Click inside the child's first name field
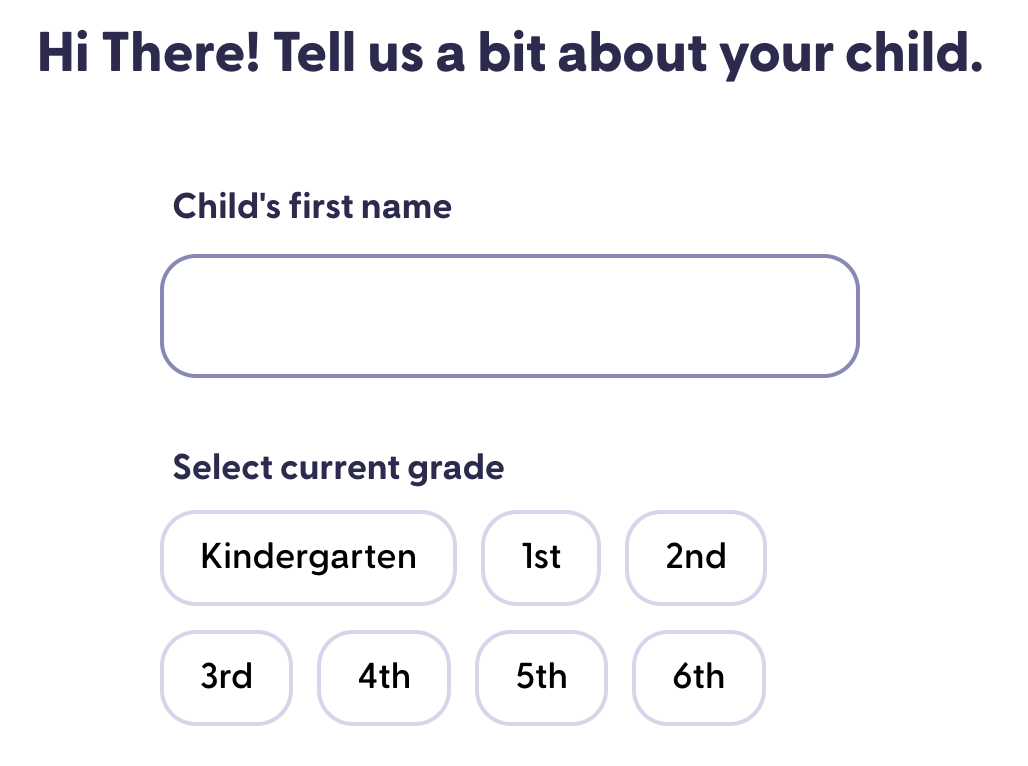The height and width of the screenshot is (766, 1028). pyautogui.click(x=510, y=315)
